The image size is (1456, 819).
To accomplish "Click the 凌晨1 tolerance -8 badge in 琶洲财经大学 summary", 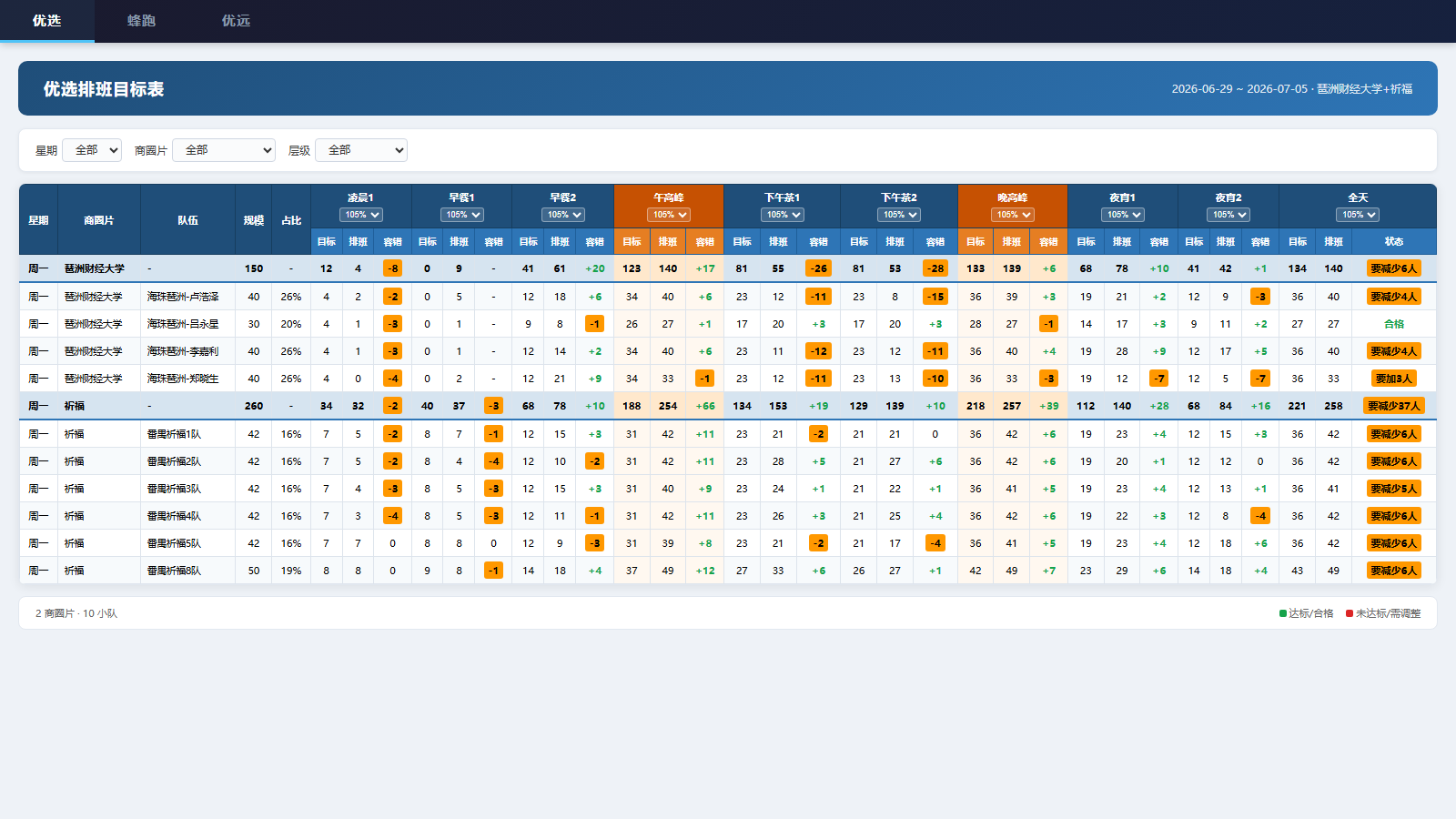I will [392, 268].
